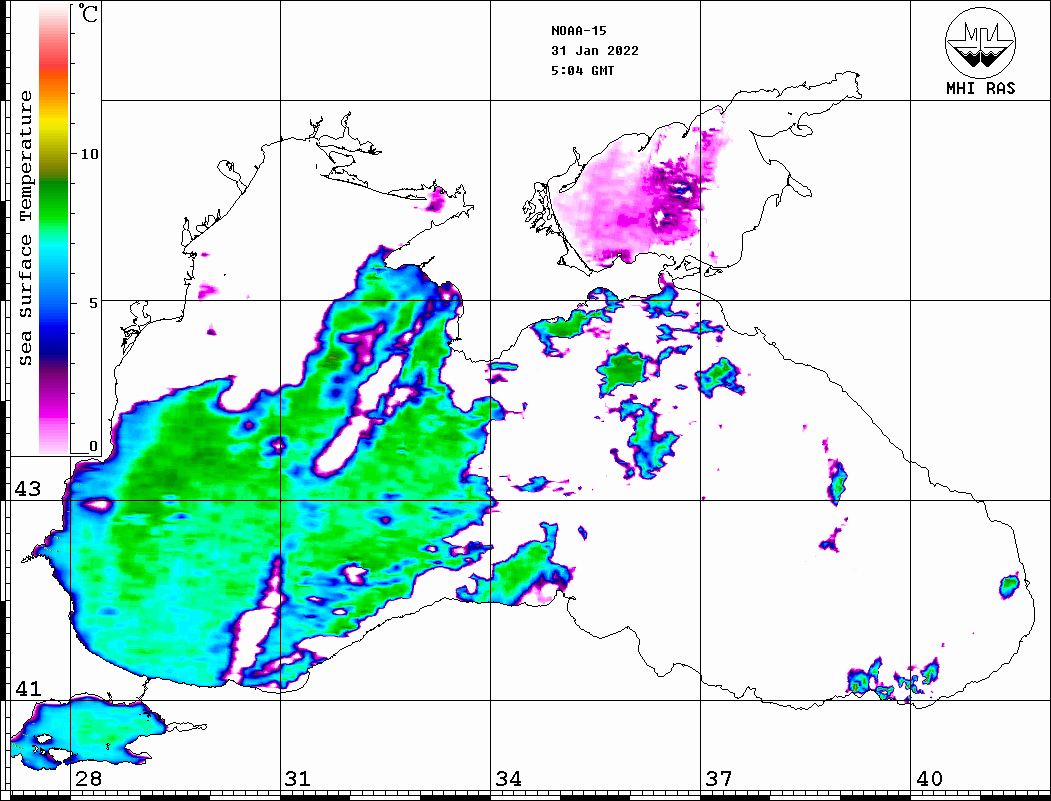1051x801 pixels.
Task: Click longitude label '40'
Action: (929, 778)
